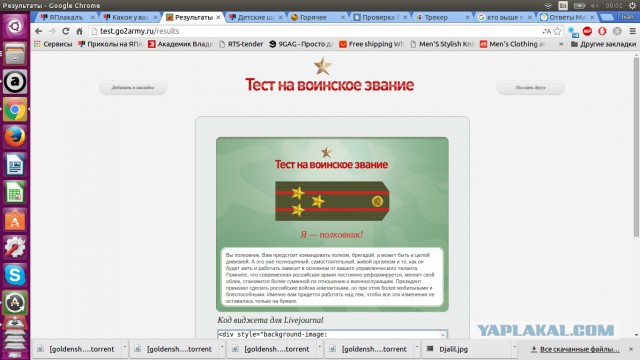
Task: Switch to the Проверка tab
Action: click(x=380, y=17)
